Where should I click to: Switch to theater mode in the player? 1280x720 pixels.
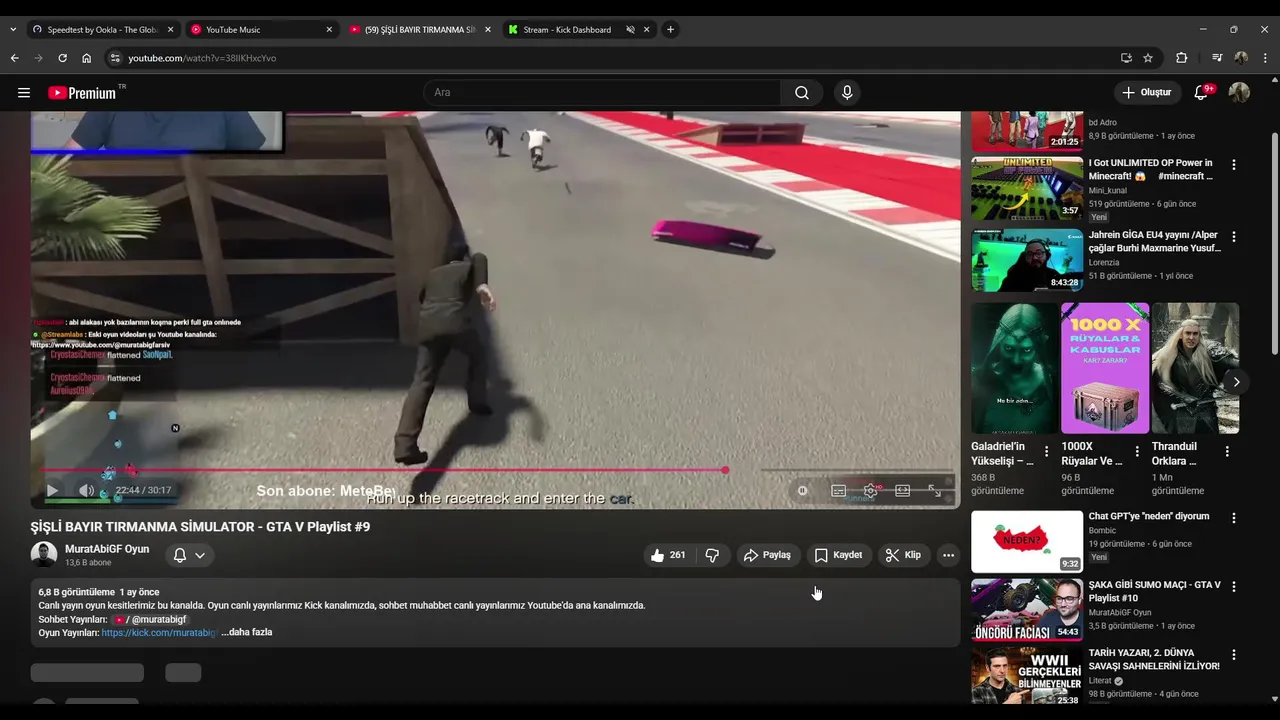(x=903, y=490)
